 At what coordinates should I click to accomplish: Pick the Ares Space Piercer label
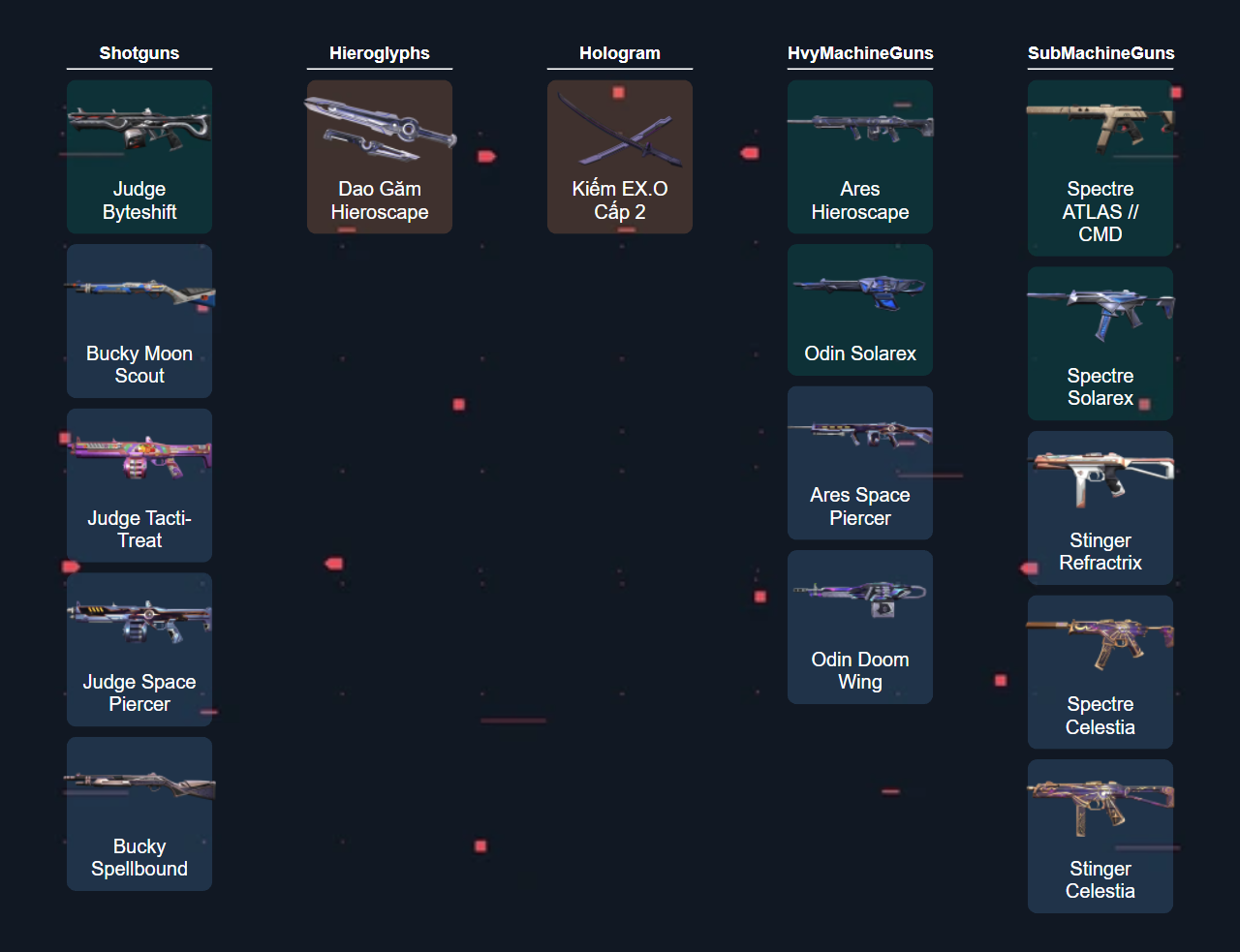tap(859, 507)
